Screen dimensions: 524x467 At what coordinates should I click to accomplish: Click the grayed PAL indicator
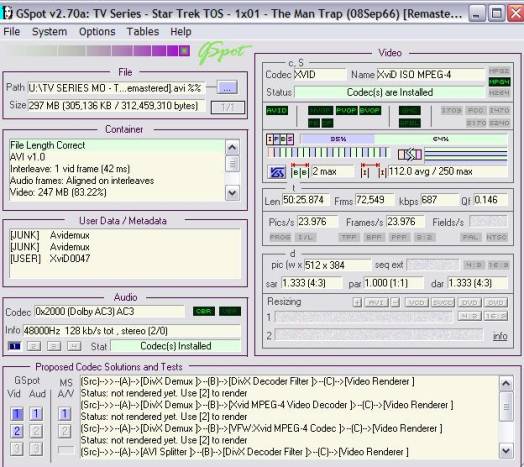point(470,237)
